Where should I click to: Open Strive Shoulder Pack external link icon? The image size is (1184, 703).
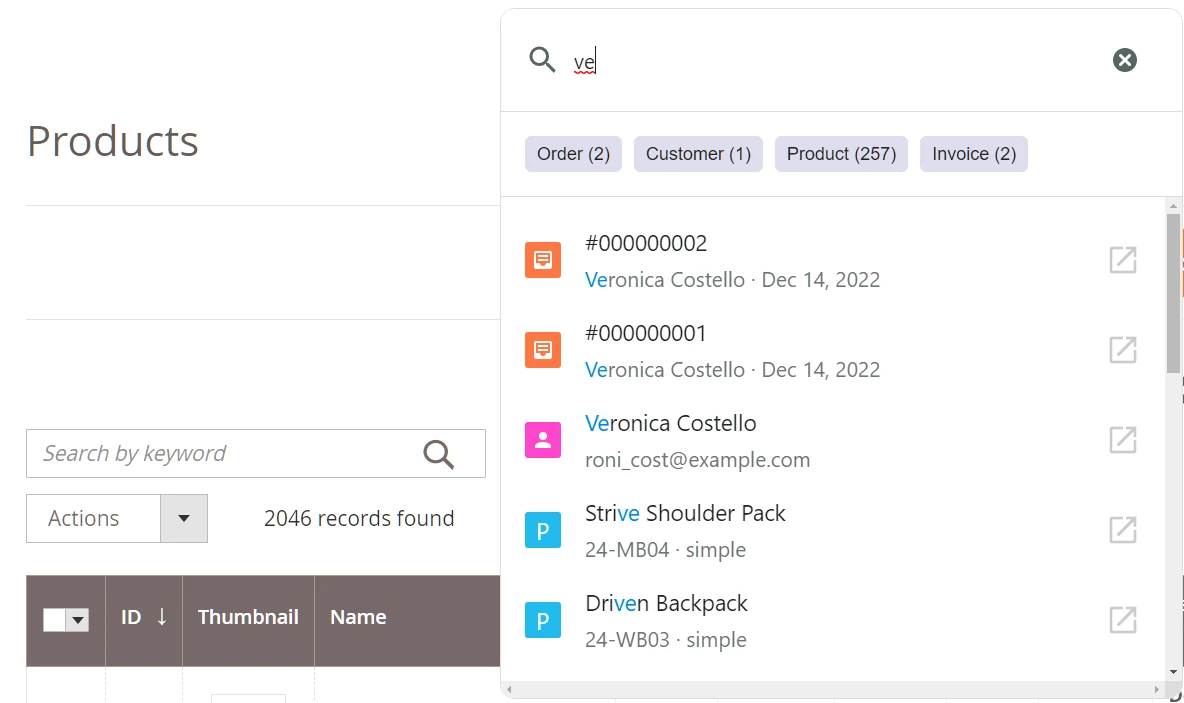pyautogui.click(x=1123, y=530)
